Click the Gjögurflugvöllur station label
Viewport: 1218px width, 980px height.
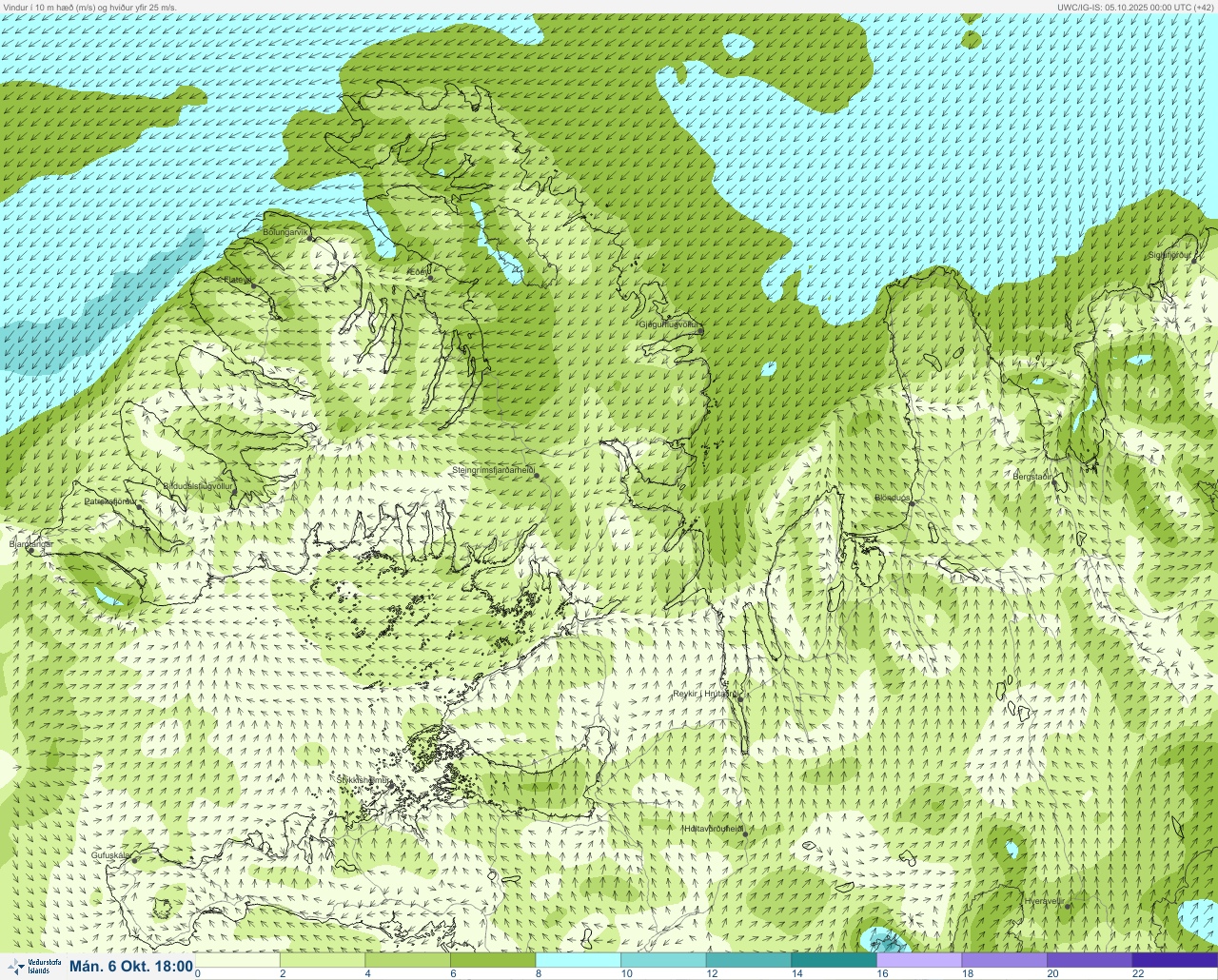point(669,325)
